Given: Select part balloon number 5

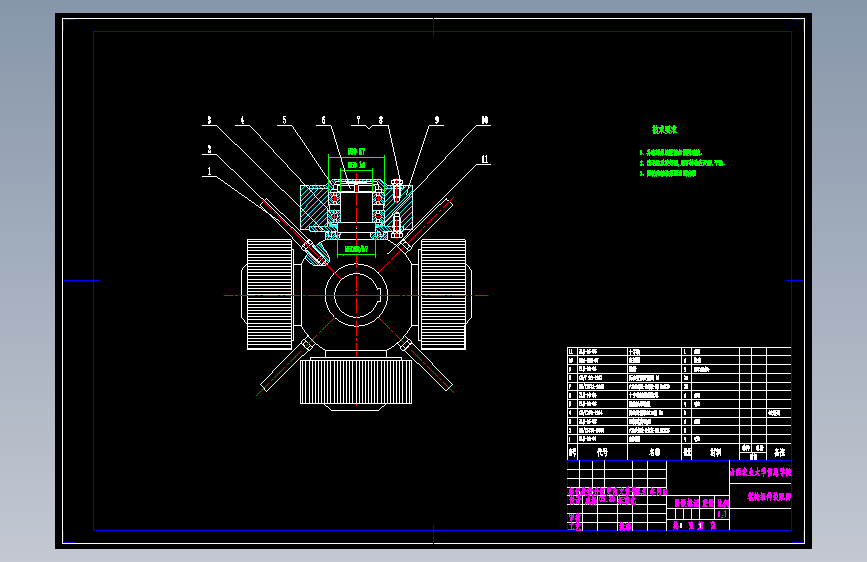Looking at the screenshot, I should [284, 120].
